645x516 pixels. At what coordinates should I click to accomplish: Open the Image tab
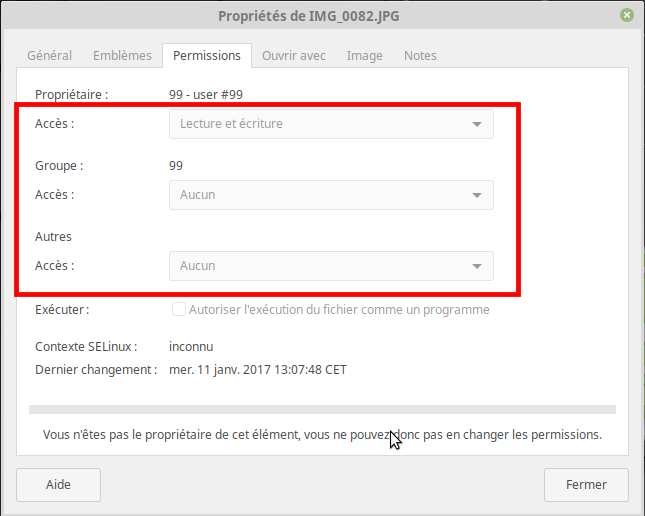365,56
